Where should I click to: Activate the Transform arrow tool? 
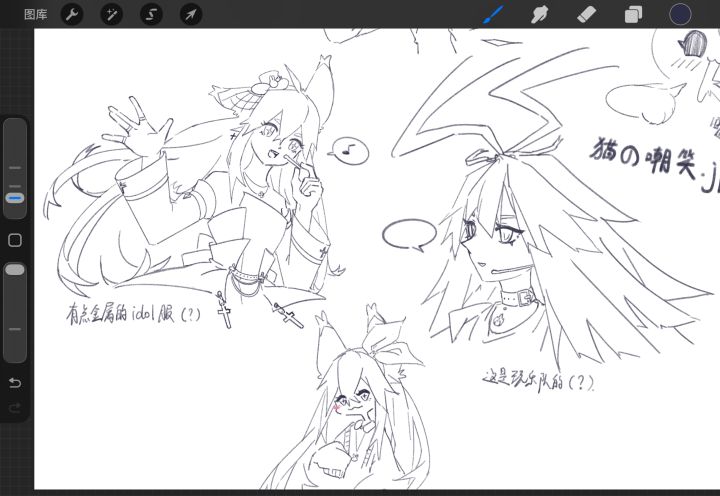click(x=191, y=15)
